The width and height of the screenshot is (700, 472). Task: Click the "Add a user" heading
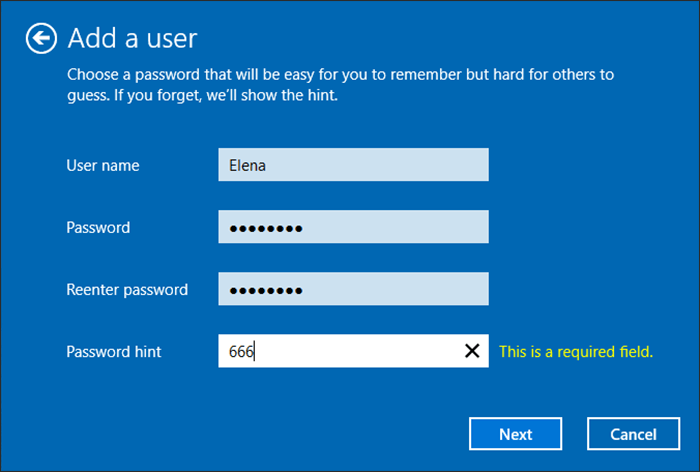[132, 39]
